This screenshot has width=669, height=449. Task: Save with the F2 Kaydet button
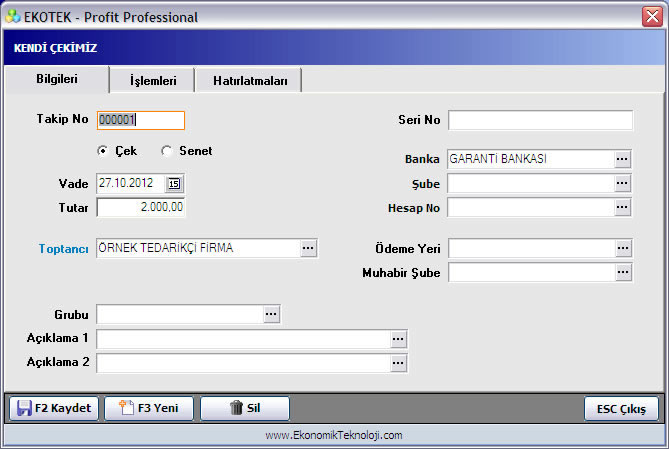pyautogui.click(x=54, y=408)
